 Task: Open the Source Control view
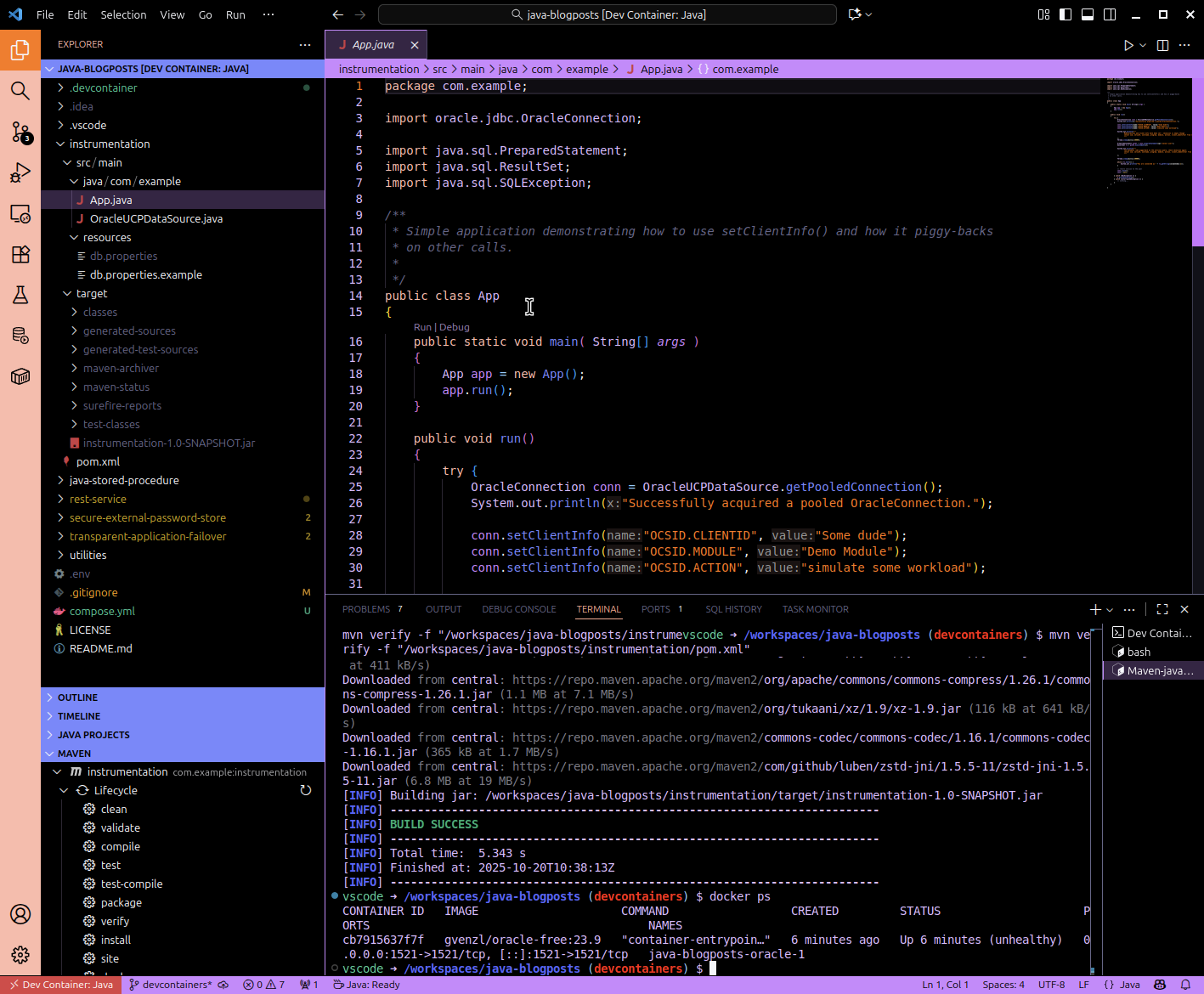[x=20, y=132]
